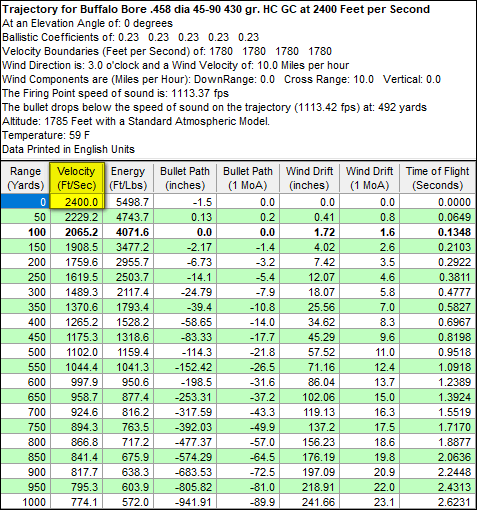Click energy value 816.2
The image size is (477, 510).
[128, 412]
